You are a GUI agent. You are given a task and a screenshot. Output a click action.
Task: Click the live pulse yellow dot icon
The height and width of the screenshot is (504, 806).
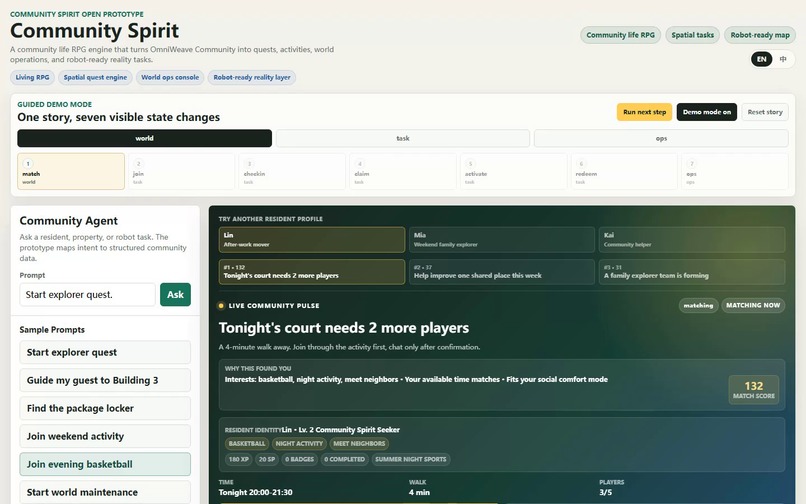[x=221, y=305]
